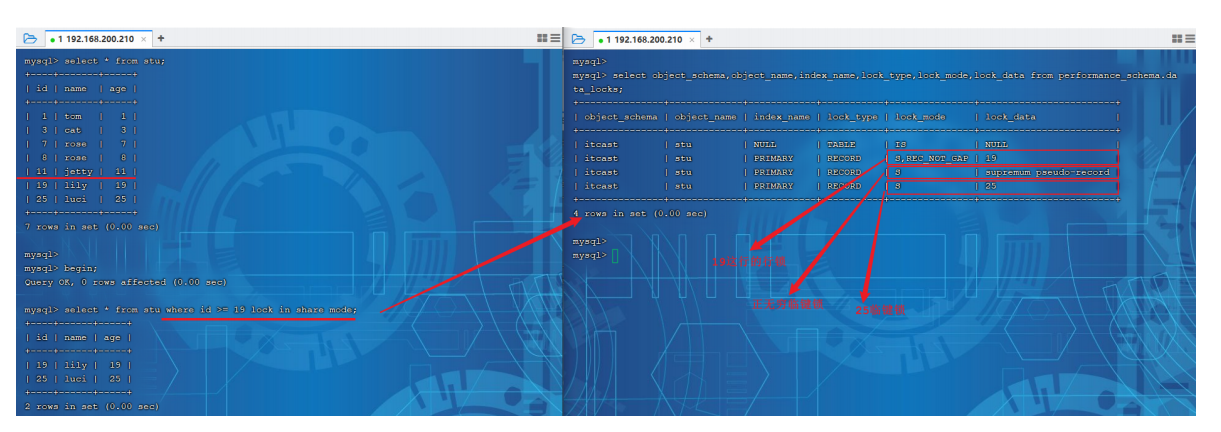Click the '19' lock_data cell in right window
This screenshot has width=1221, height=432.
point(991,158)
